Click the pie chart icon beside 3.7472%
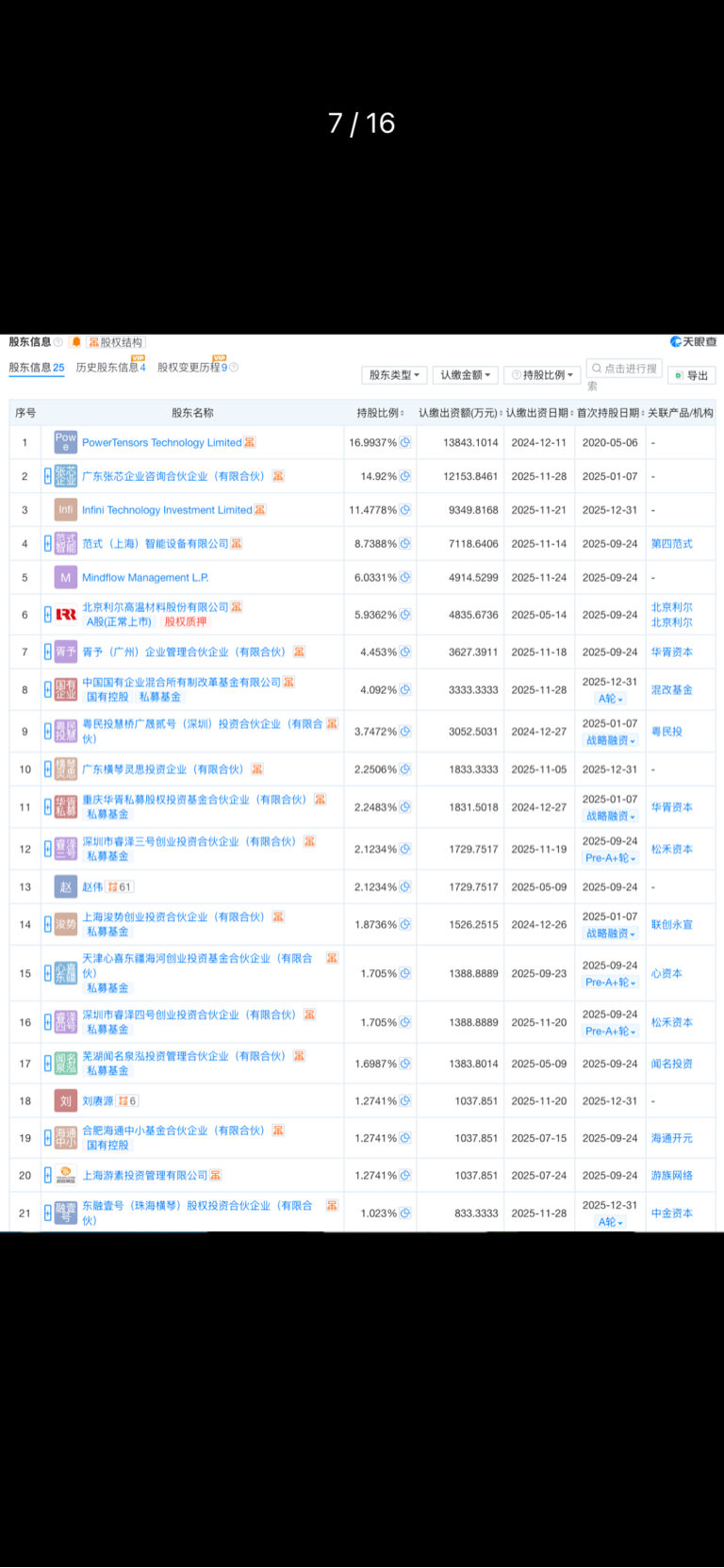The image size is (724, 1568). click(405, 732)
